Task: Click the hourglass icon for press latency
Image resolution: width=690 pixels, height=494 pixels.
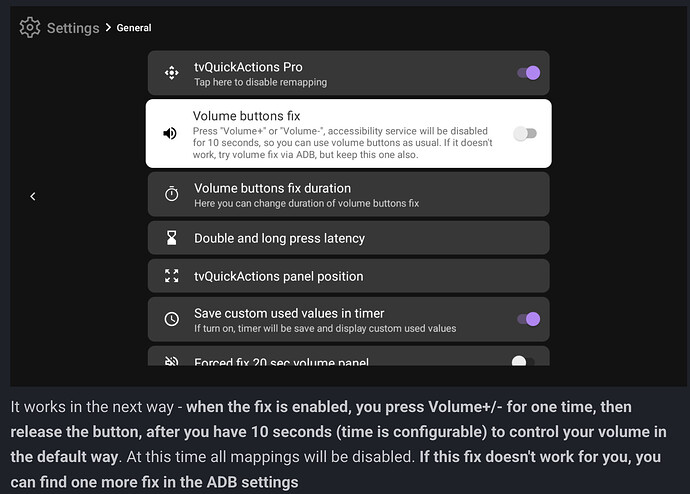Action: tap(171, 238)
